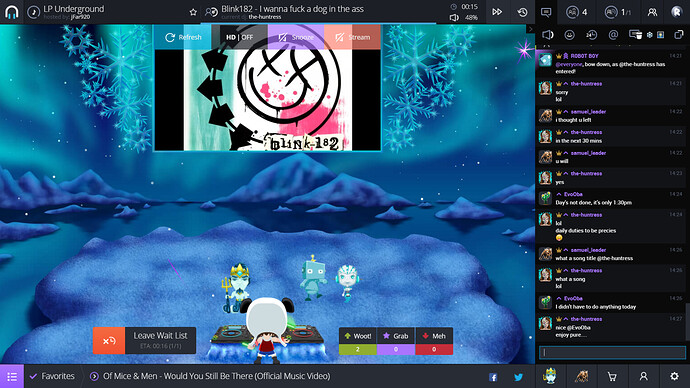Screen dimensions: 690x388
Task: Click Leave Wait List button
Action: click(x=144, y=340)
